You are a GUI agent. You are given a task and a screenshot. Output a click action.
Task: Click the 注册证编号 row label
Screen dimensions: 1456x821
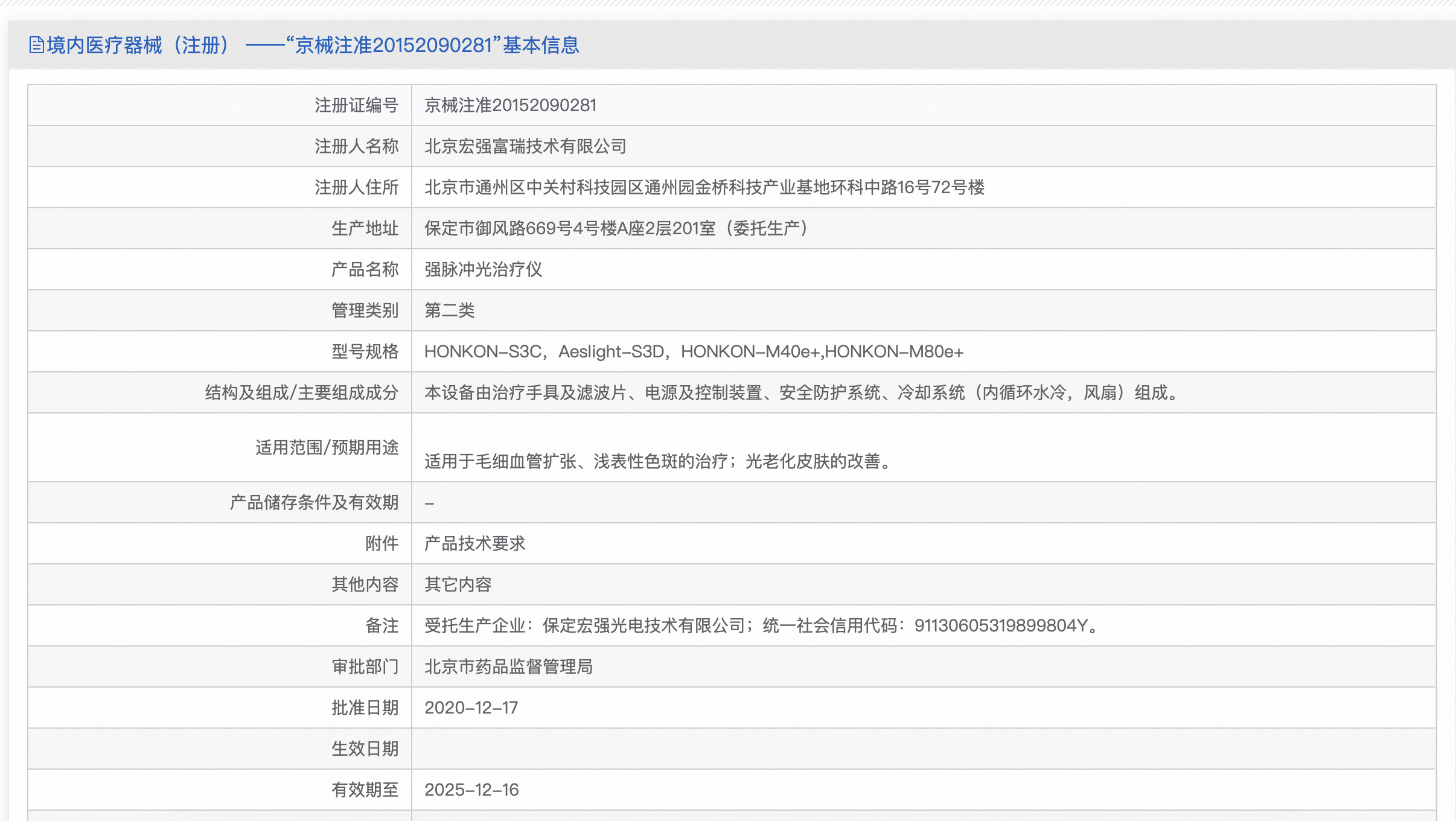pos(356,106)
